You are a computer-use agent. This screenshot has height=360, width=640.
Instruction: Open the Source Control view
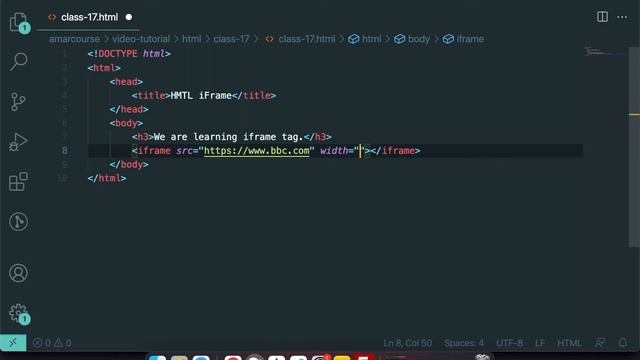point(18,102)
